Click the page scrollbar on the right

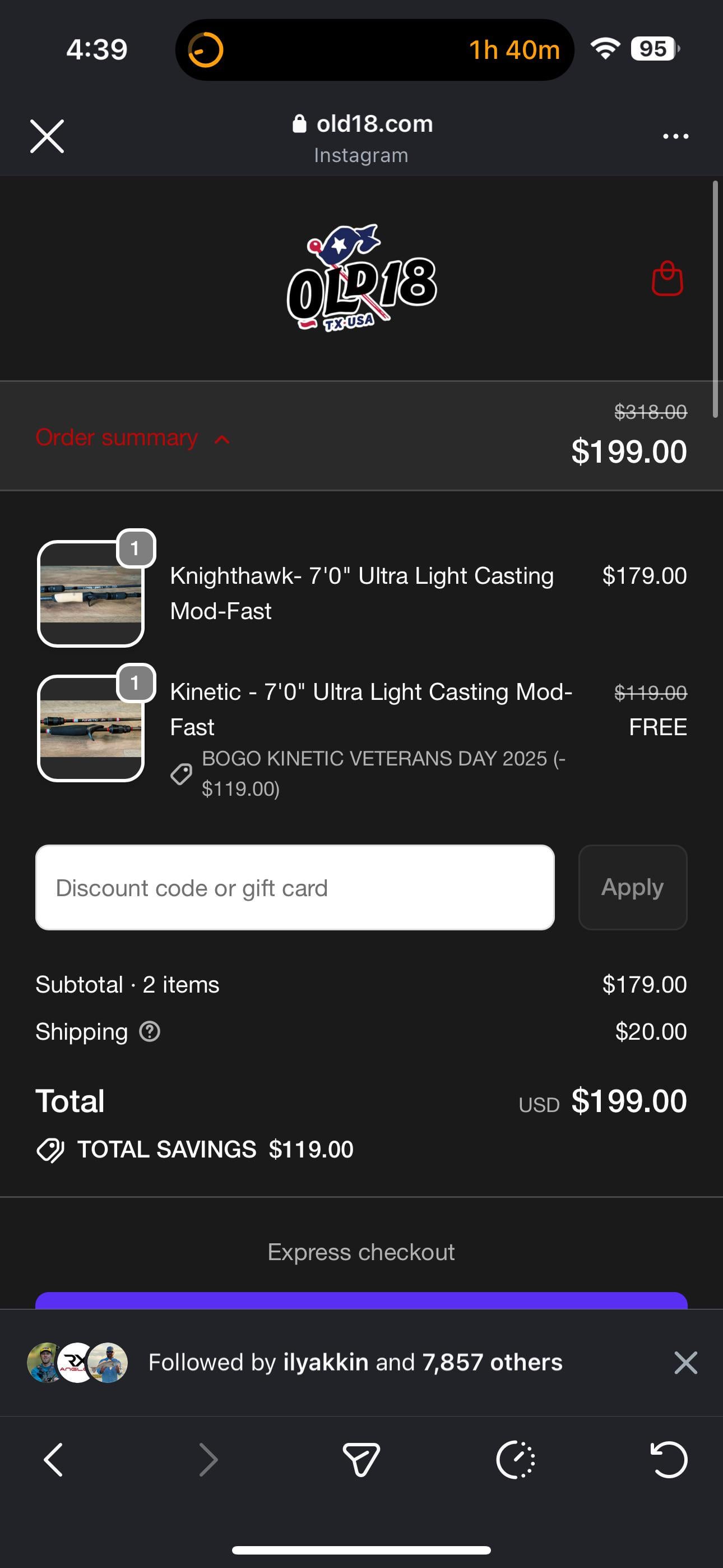pyautogui.click(x=715, y=298)
